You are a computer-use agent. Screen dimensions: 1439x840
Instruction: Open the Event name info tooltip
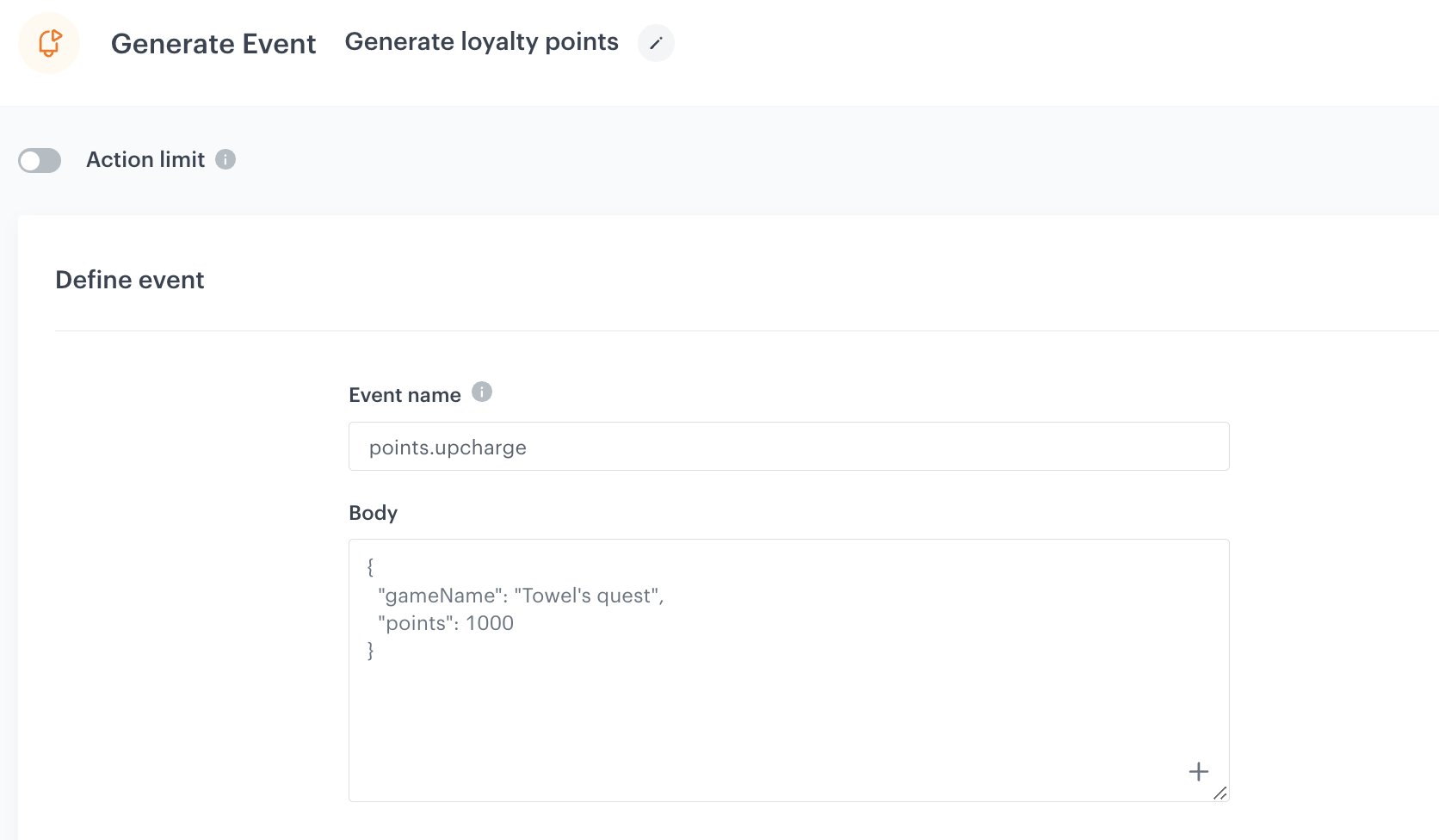483,392
